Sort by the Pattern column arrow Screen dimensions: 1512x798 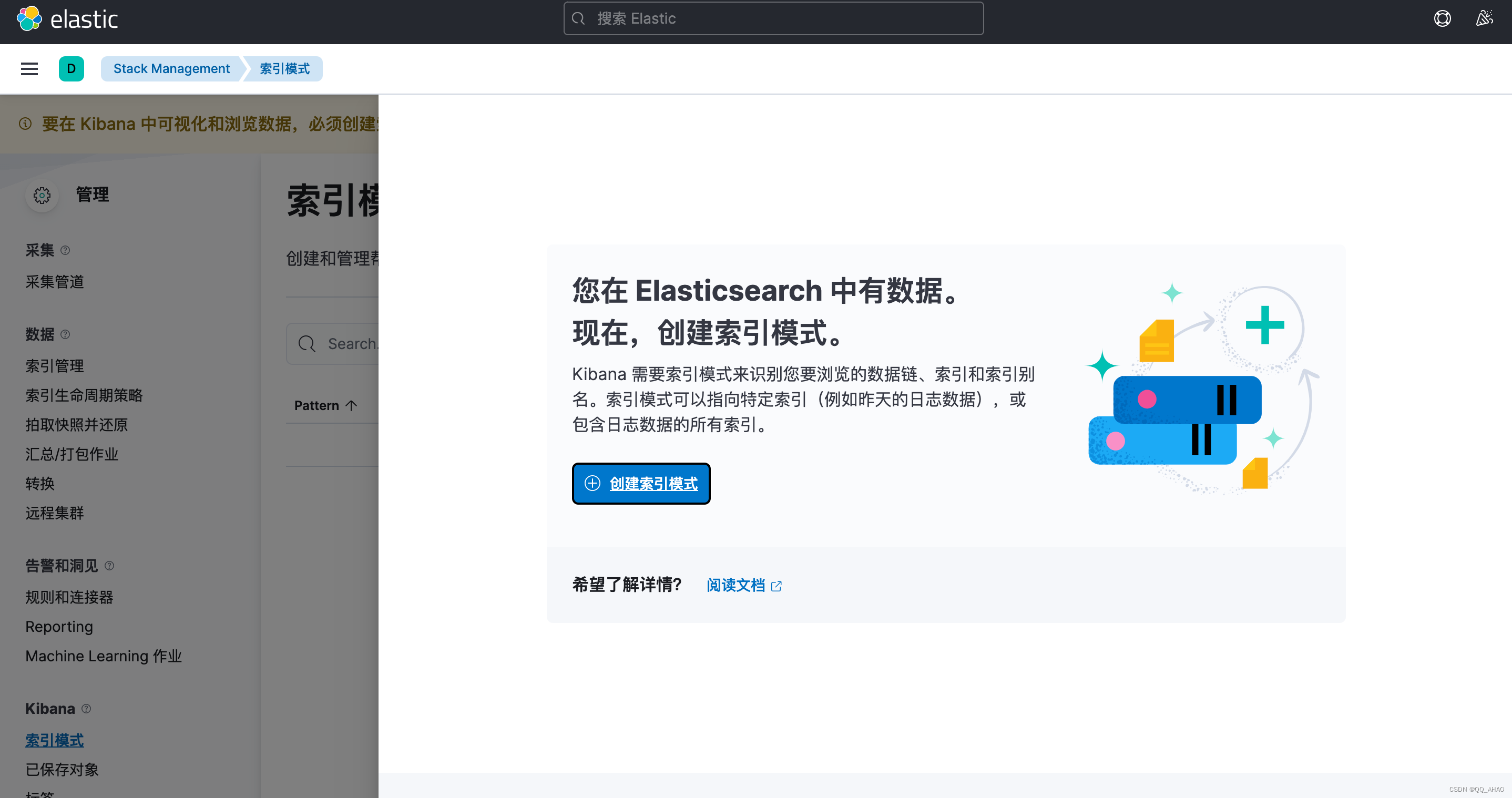[352, 405]
